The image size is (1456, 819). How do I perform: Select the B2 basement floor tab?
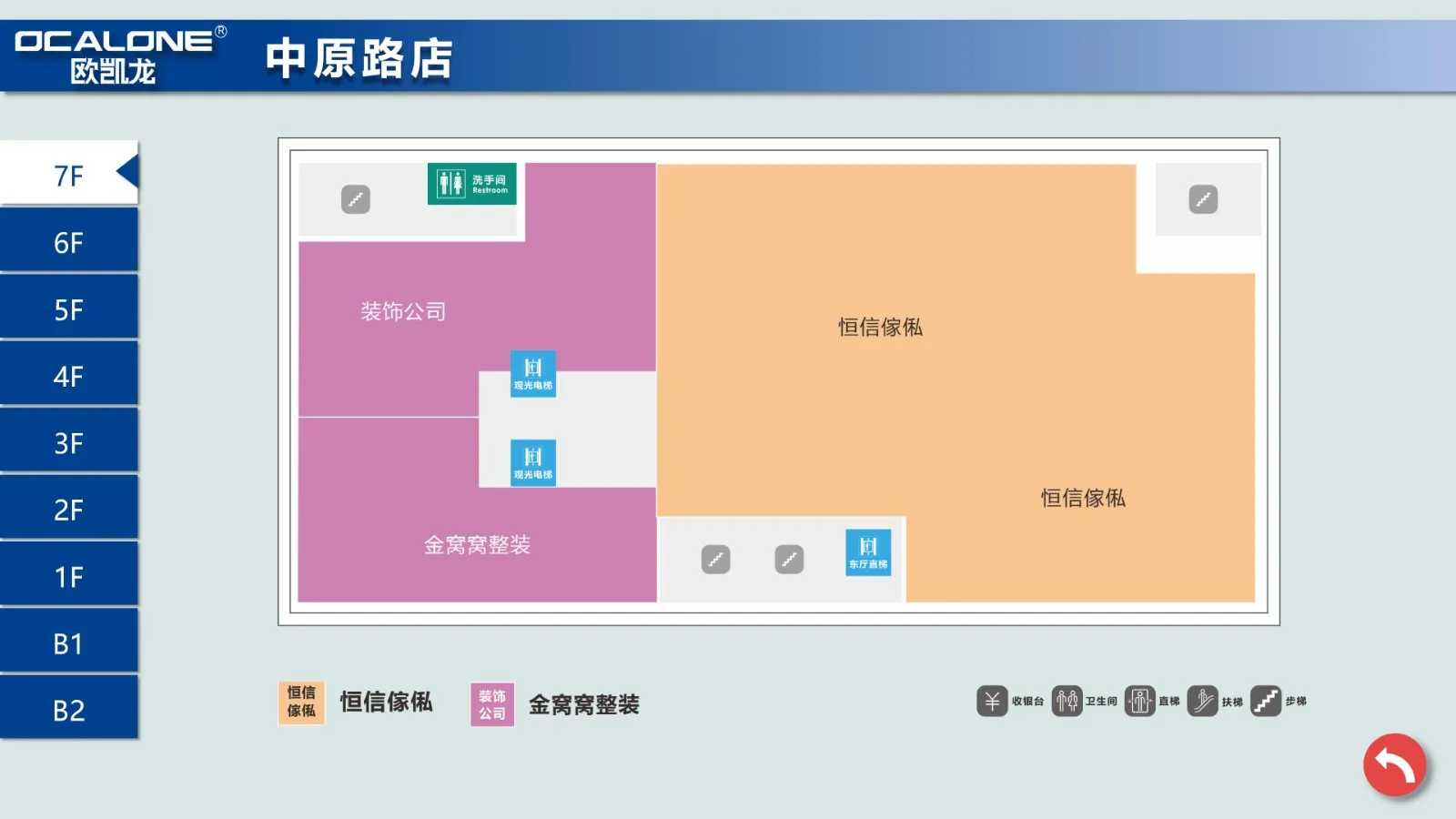[69, 709]
